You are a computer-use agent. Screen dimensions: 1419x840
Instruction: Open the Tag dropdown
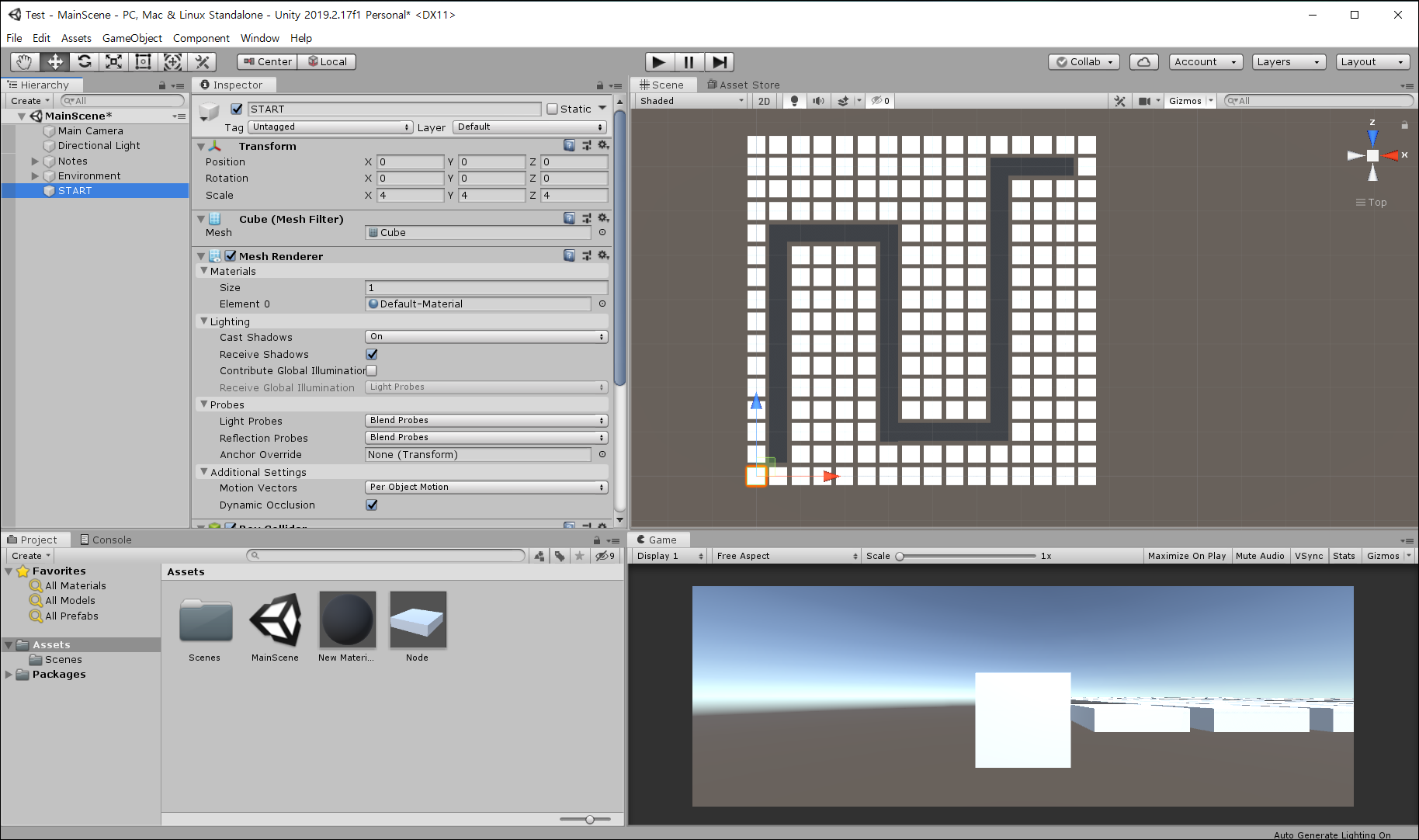330,127
